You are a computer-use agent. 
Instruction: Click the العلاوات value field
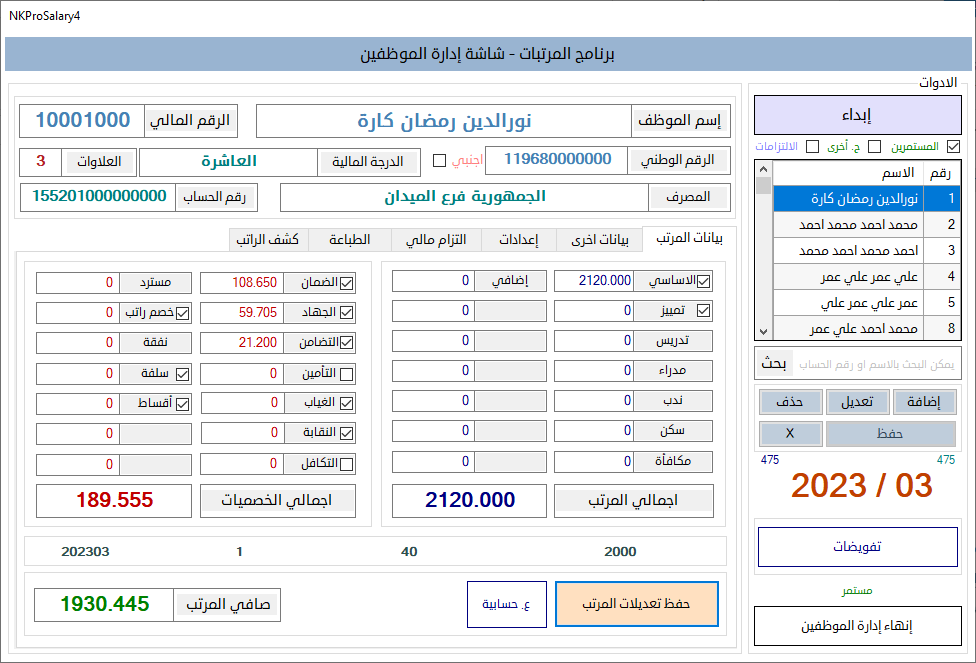pyautogui.click(x=40, y=161)
